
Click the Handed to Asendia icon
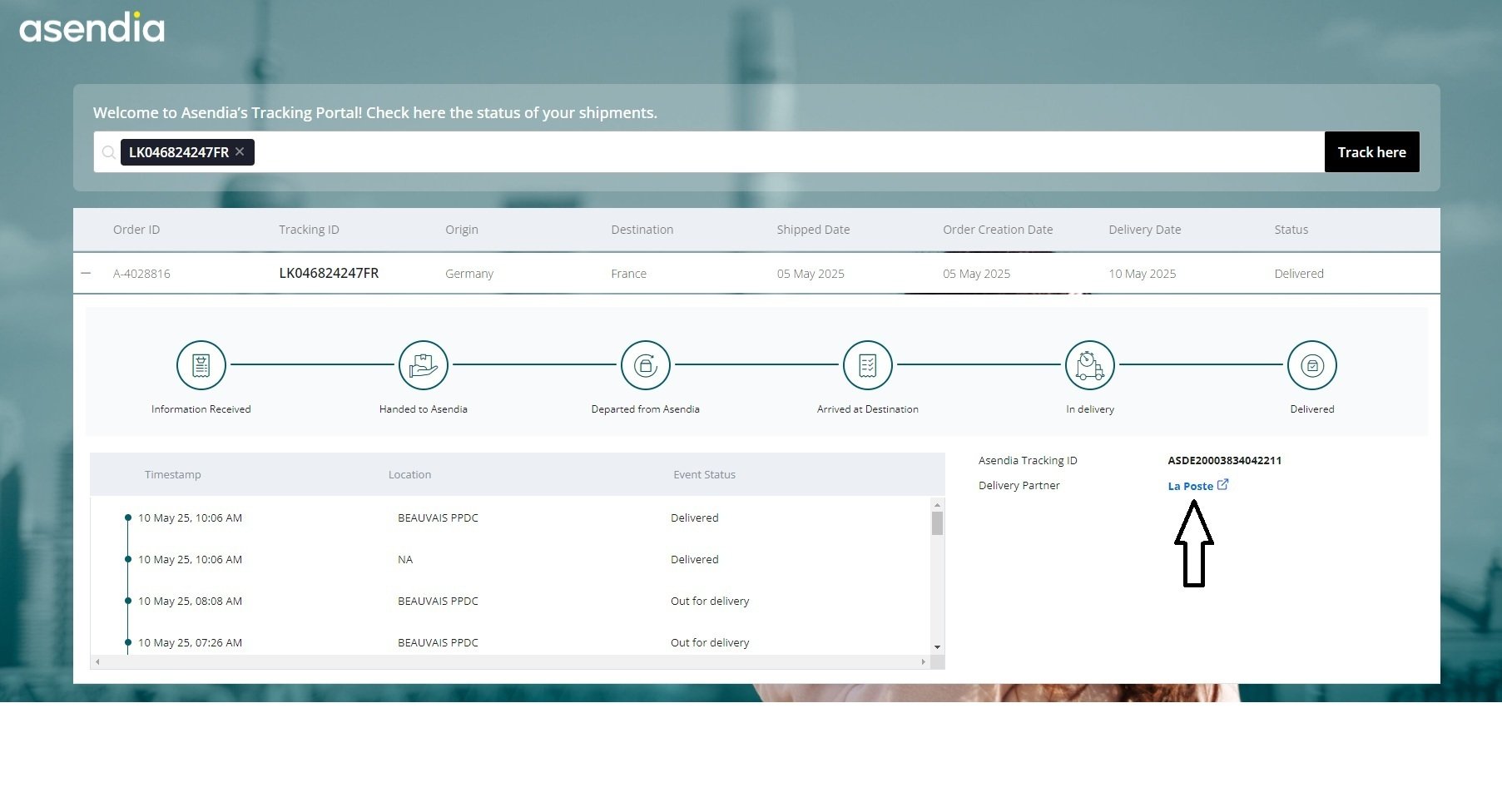423,365
